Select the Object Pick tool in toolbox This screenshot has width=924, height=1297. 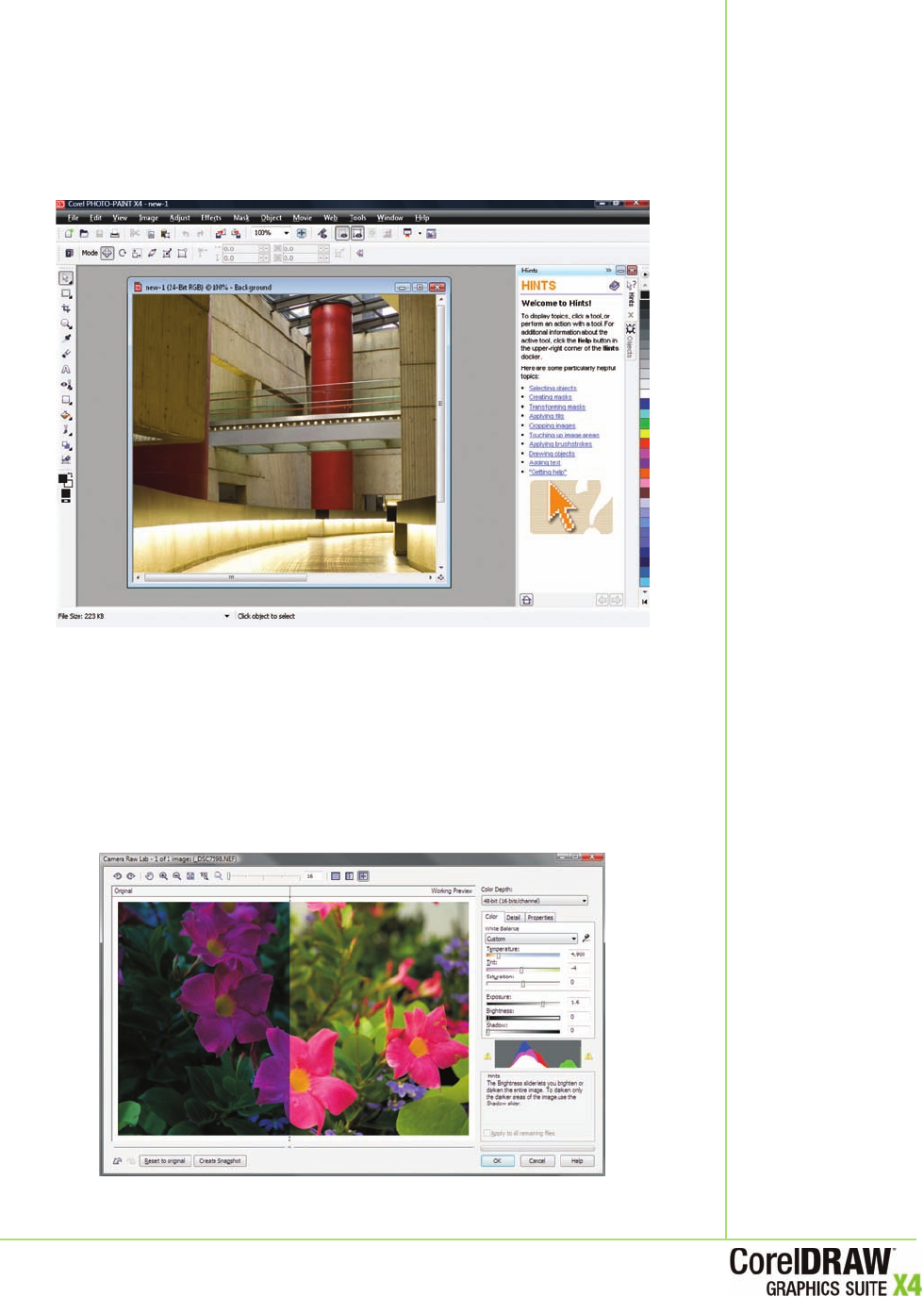(66, 278)
